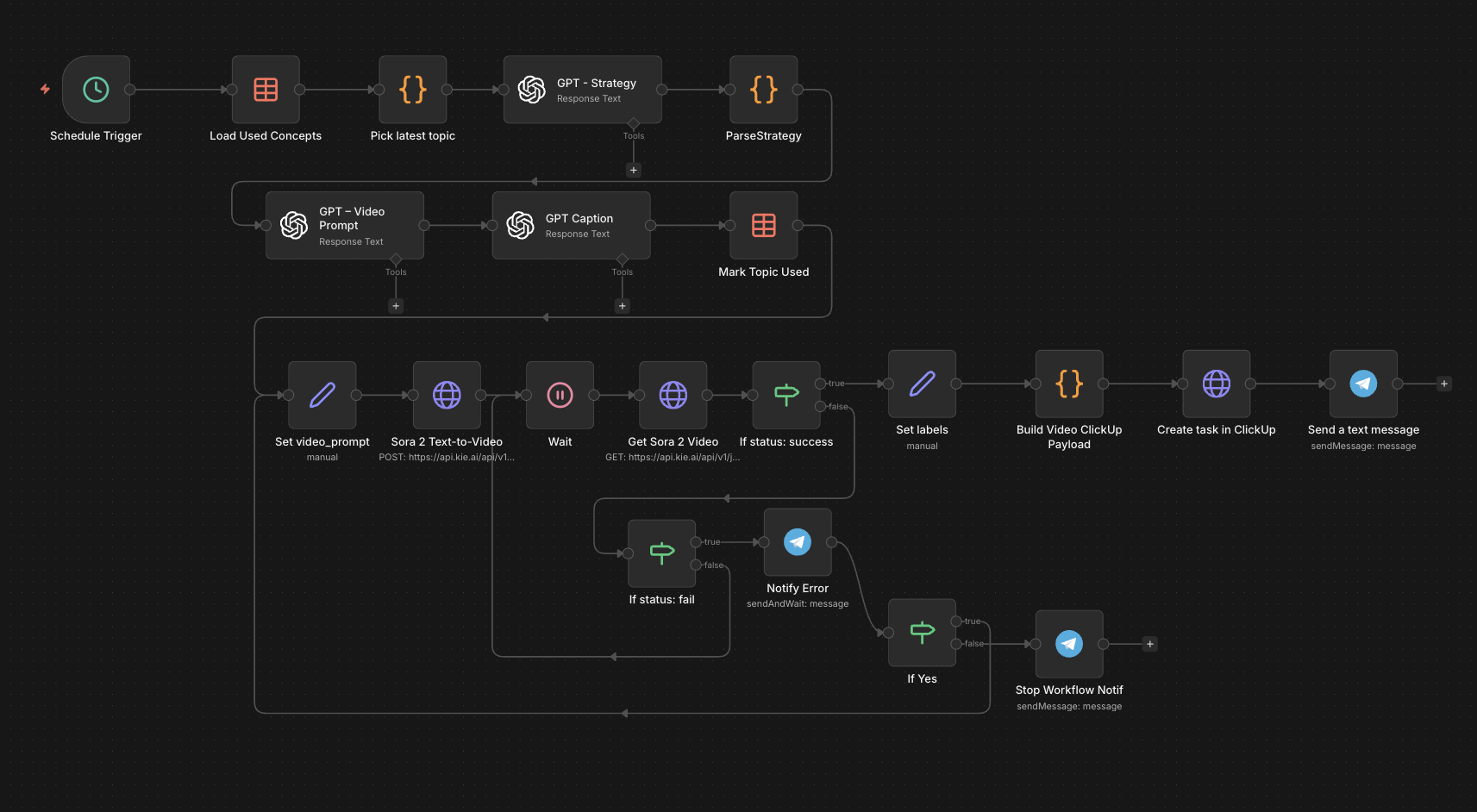Viewport: 1477px width, 812px height.
Task: Select the Send a text message Telegram node
Action: [1364, 384]
